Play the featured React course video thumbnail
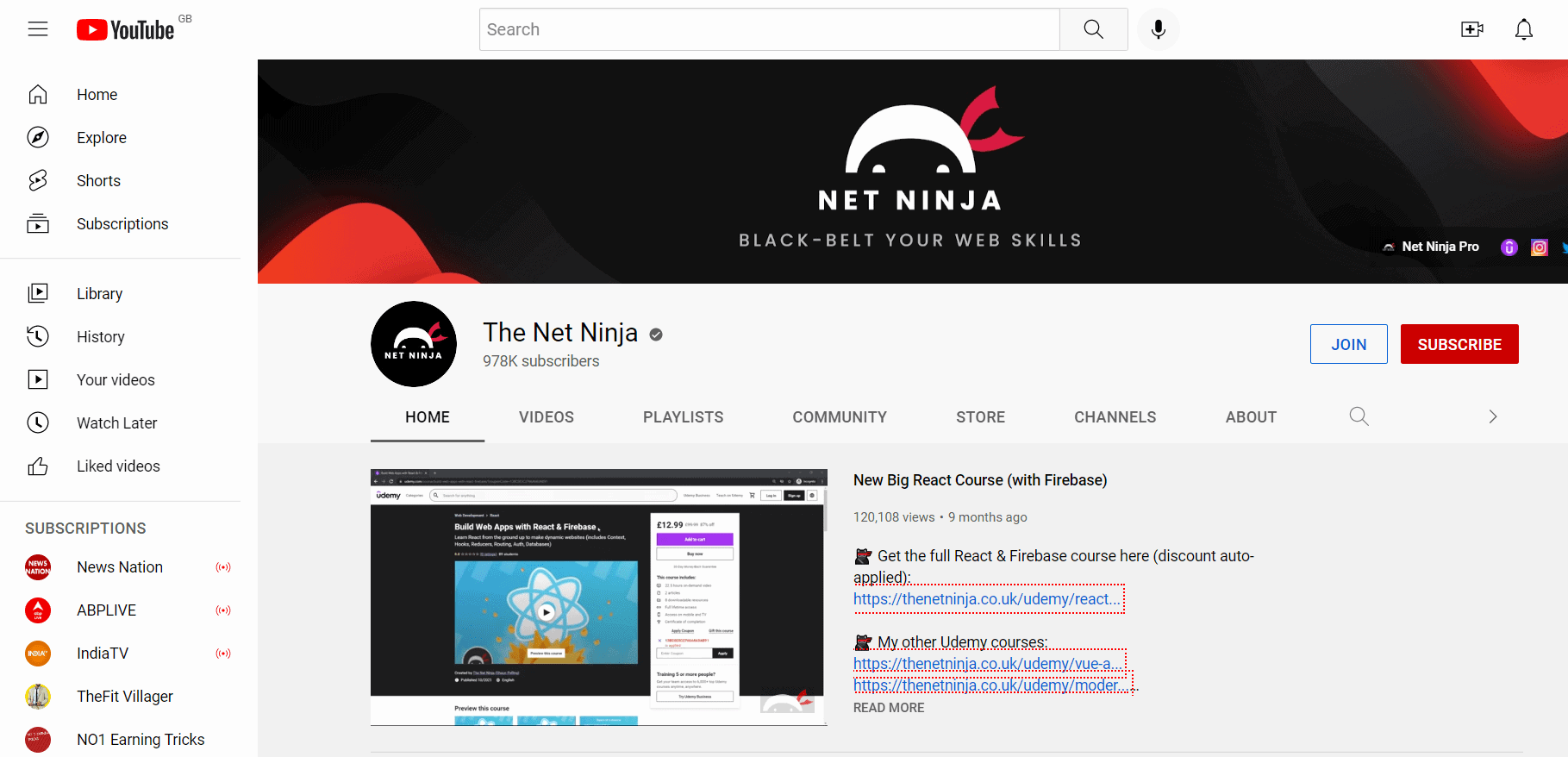1568x757 pixels. [x=599, y=597]
